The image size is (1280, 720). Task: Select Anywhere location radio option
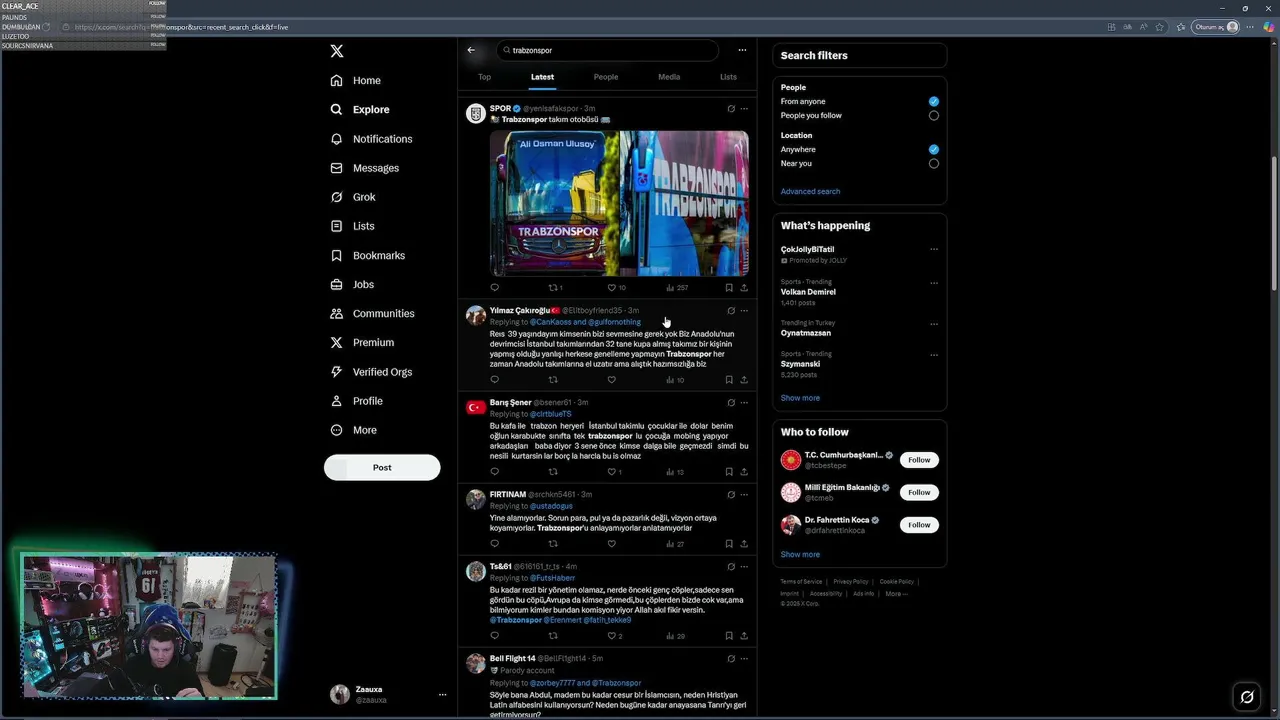click(x=933, y=149)
